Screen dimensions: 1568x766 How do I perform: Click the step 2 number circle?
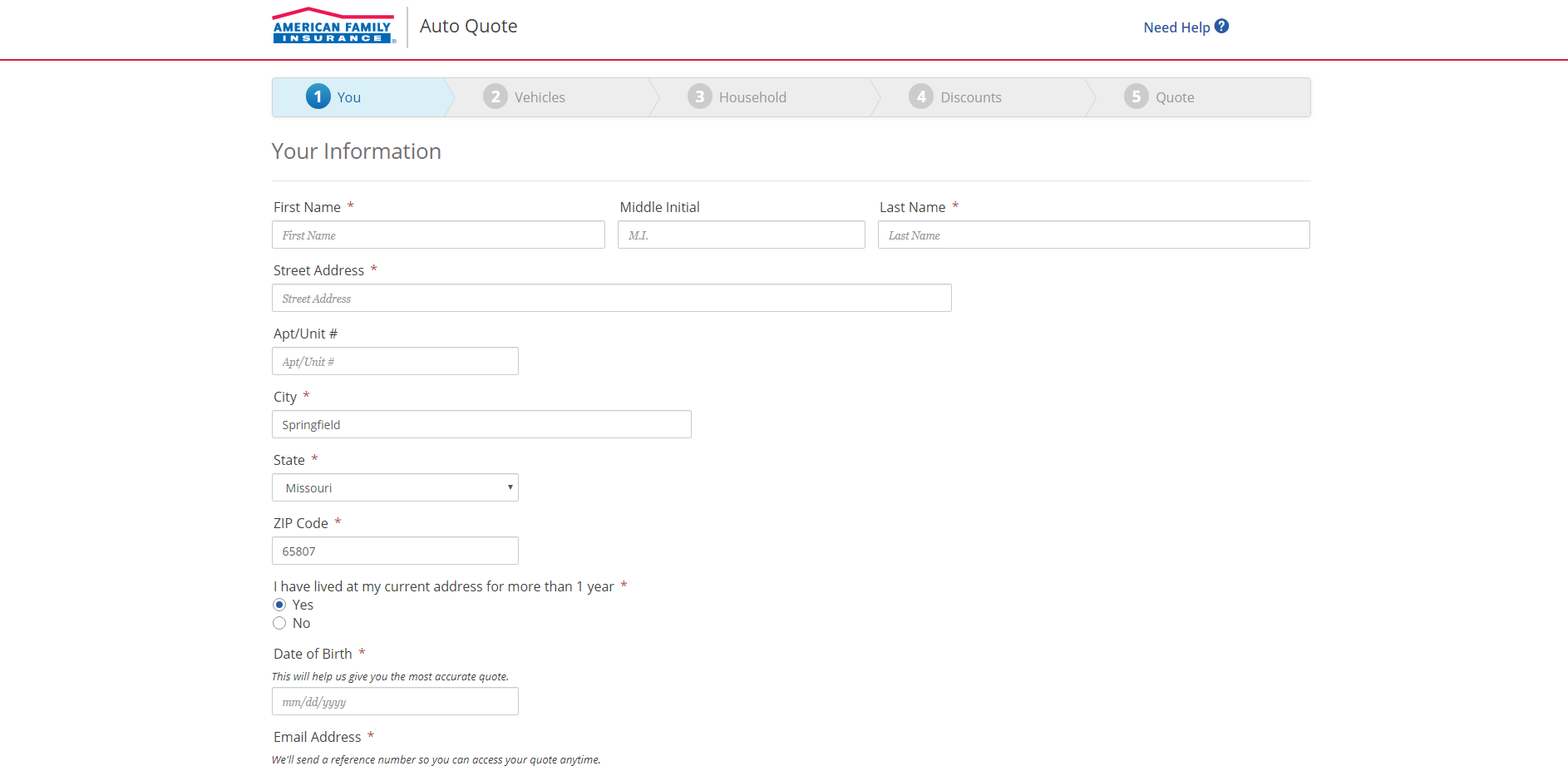pos(496,97)
